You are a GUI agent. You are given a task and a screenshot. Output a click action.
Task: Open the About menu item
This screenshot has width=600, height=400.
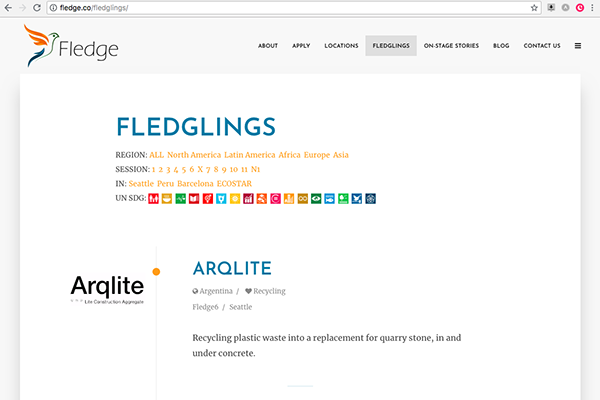pos(268,46)
